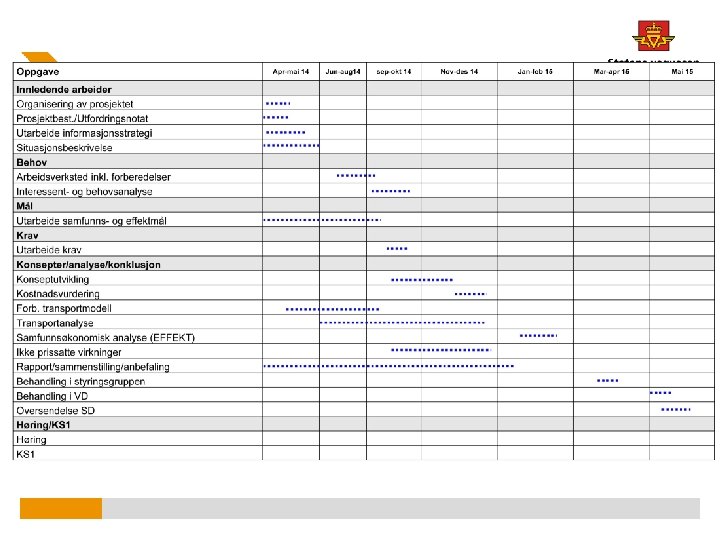Click 'Arbeidsverksted inkl. forberedelser' row label

93,177
